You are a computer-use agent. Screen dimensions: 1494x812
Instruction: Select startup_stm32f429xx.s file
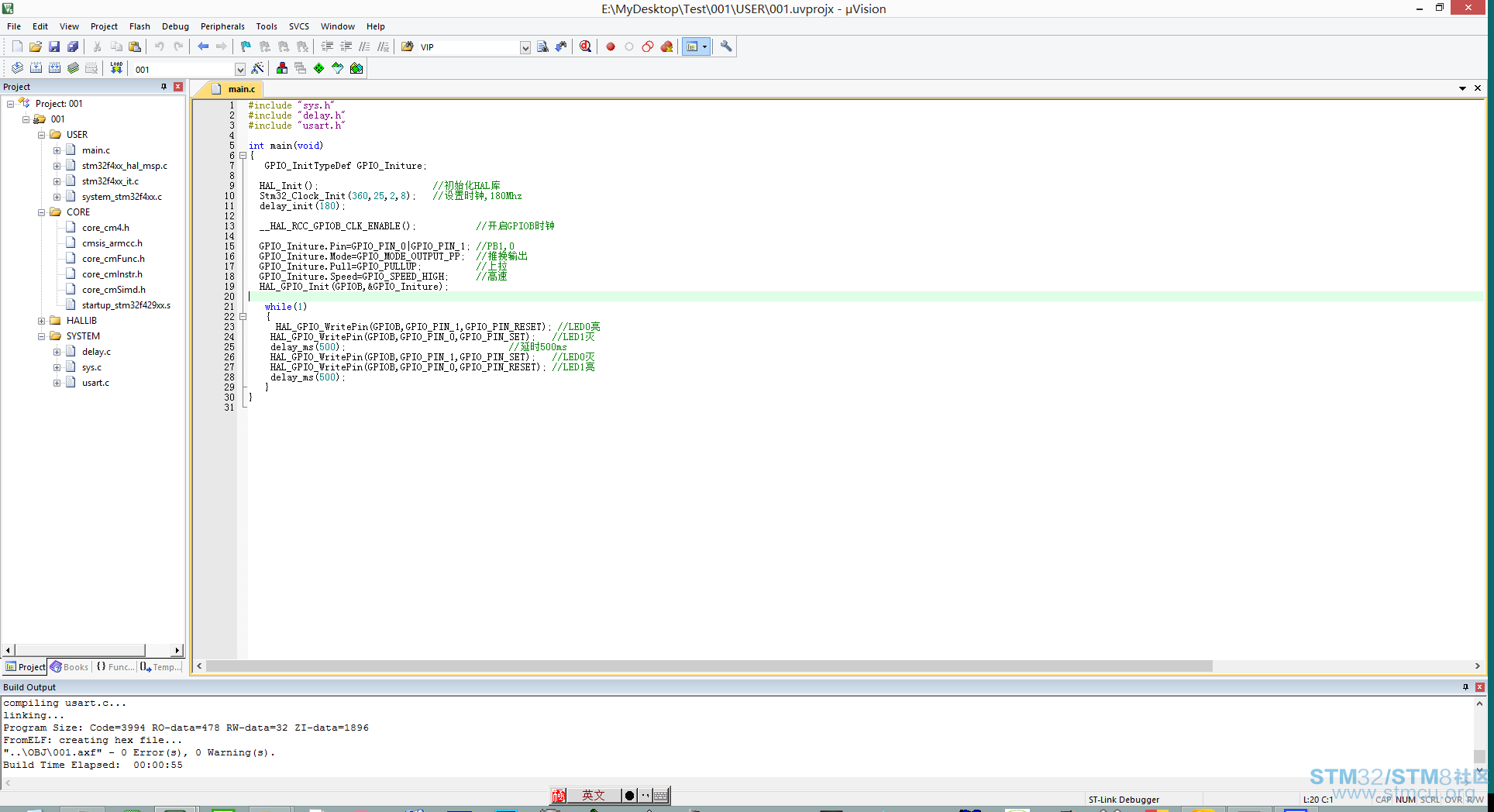pyautogui.click(x=126, y=305)
